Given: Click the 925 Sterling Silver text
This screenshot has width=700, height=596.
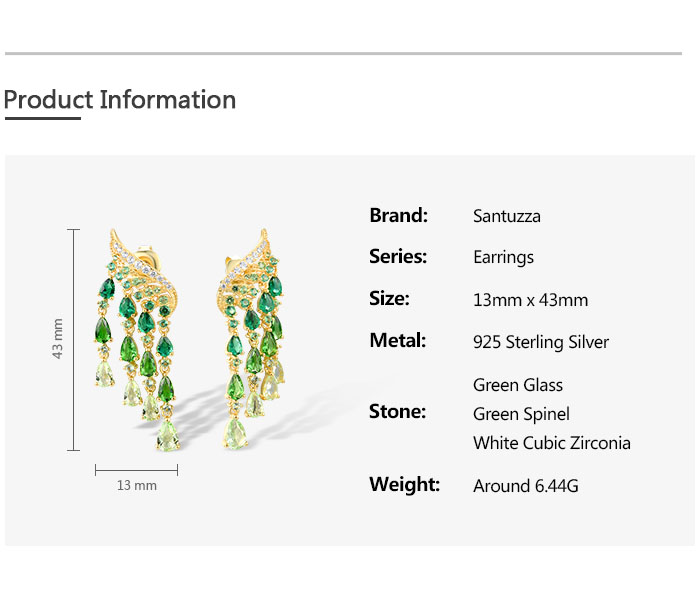Looking at the screenshot, I should (x=540, y=342).
